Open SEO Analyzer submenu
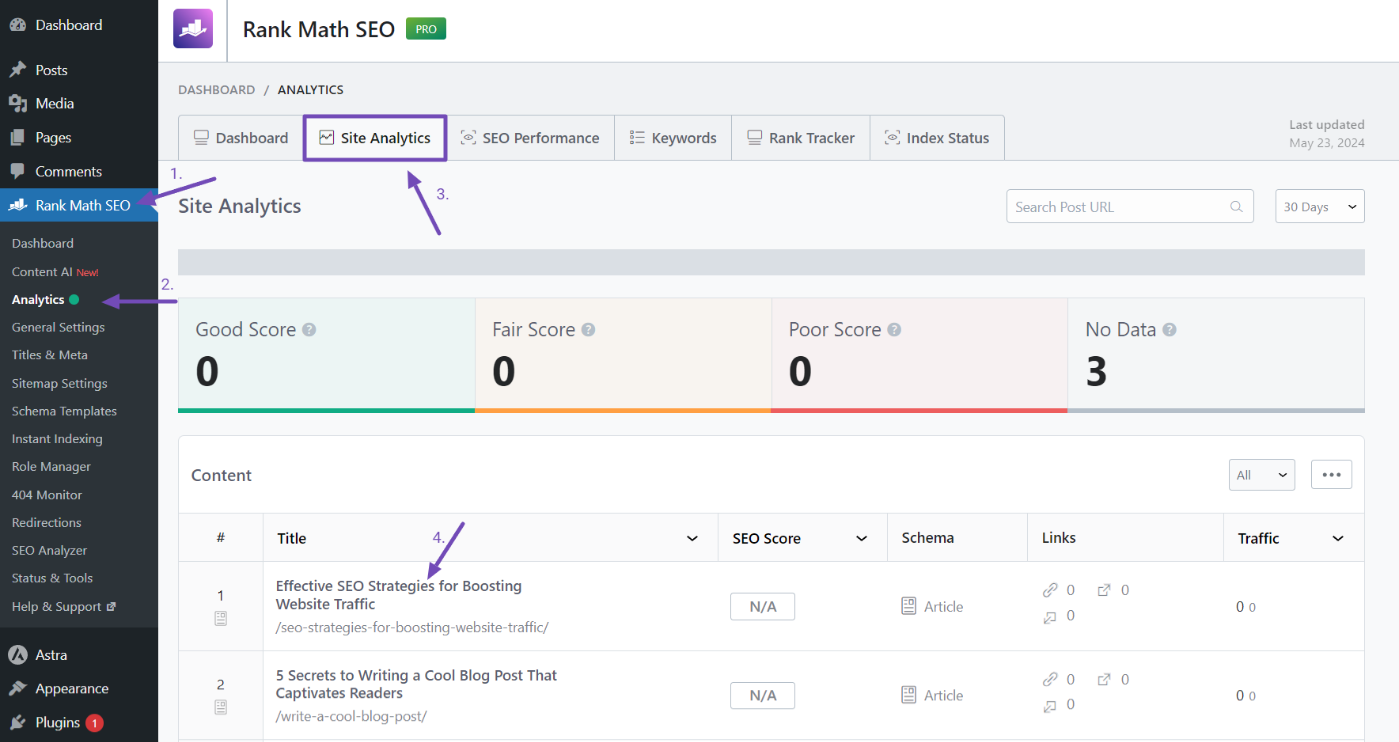Image resolution: width=1399 pixels, height=742 pixels. (50, 550)
